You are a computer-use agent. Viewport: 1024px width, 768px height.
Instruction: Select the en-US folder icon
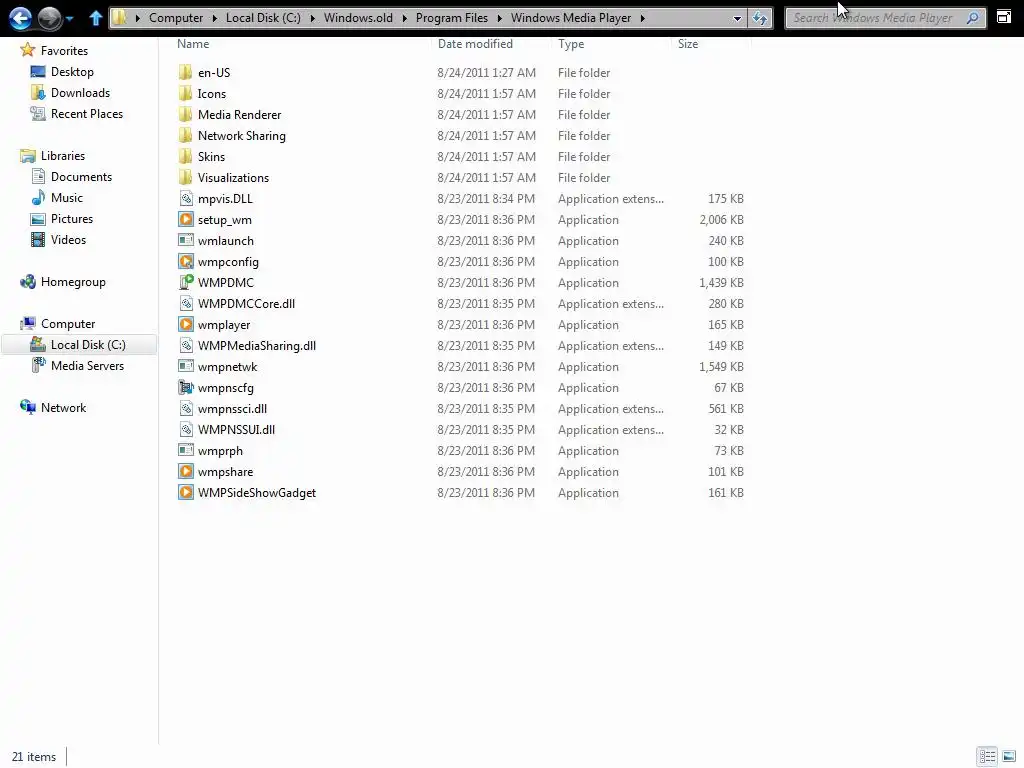click(x=186, y=72)
